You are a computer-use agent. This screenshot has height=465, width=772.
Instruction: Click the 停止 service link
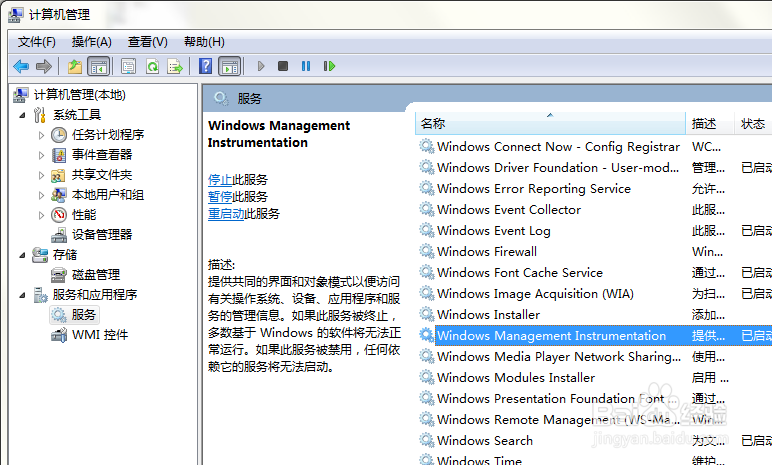click(220, 180)
